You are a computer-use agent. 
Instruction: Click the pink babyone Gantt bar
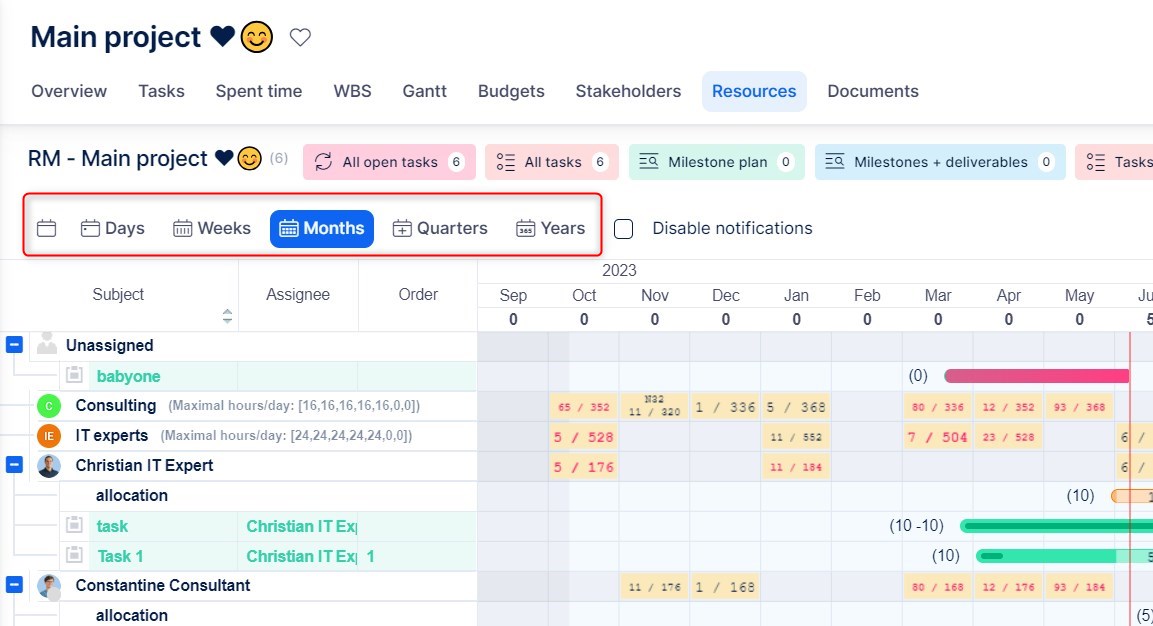point(1035,376)
